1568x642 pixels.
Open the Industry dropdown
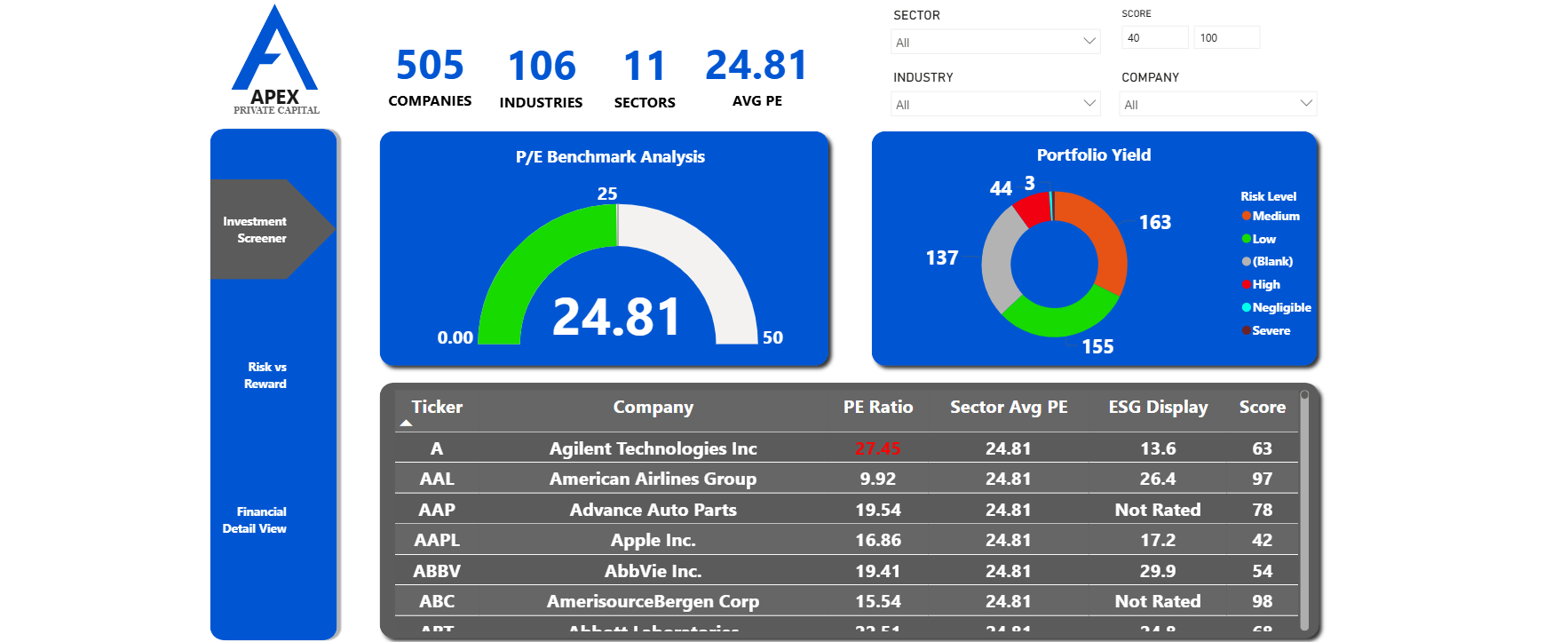pos(1089,104)
